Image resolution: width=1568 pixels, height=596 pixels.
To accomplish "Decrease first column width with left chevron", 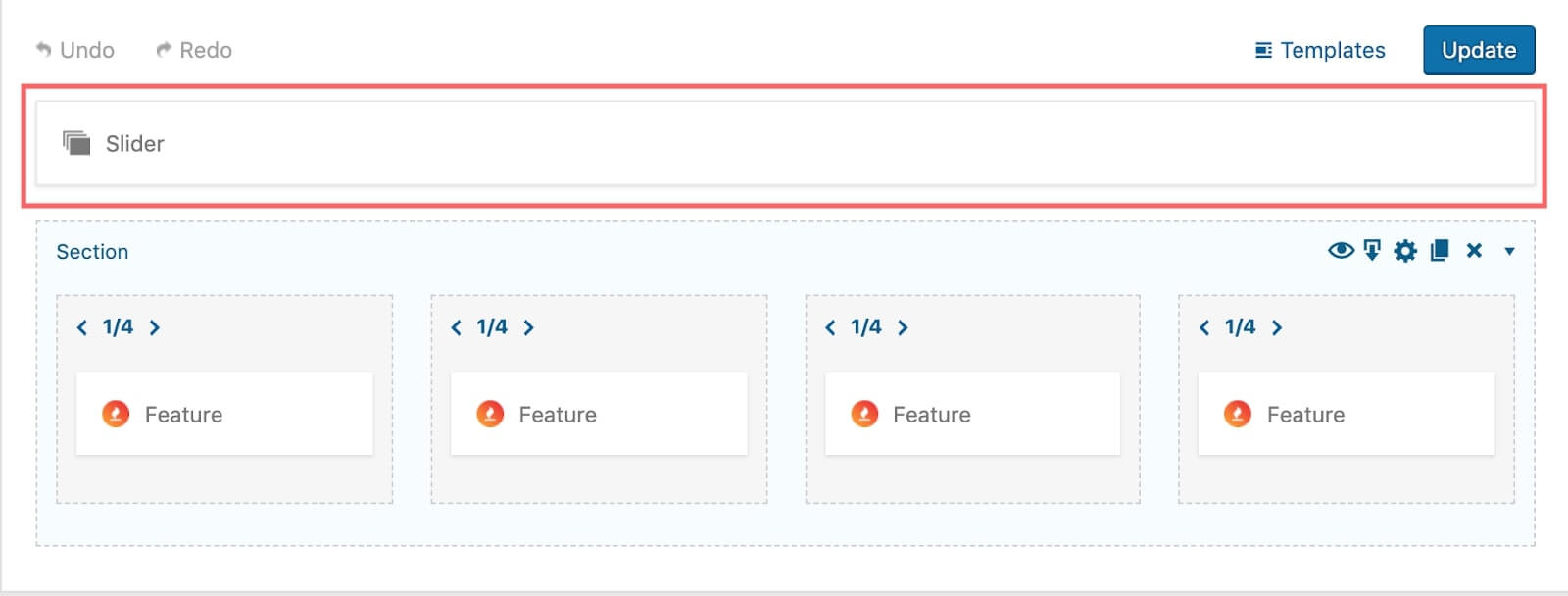I will [x=82, y=327].
